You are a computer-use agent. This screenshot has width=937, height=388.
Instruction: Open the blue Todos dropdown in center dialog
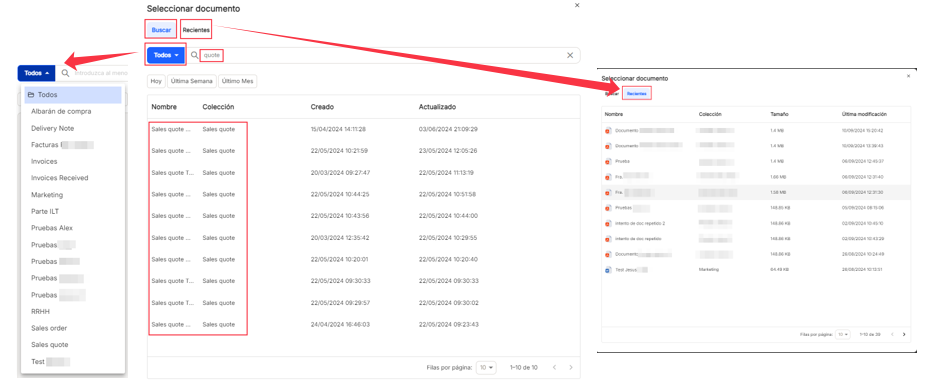coord(166,55)
